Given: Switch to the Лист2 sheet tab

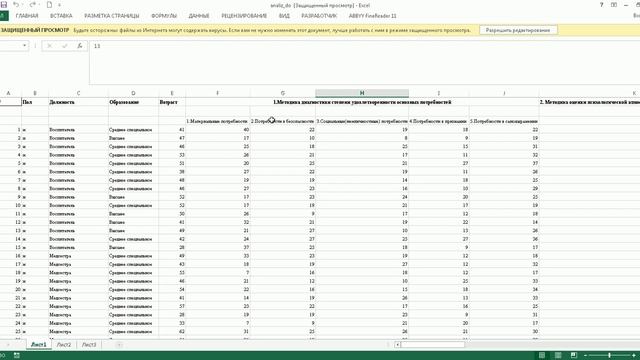Looking at the screenshot, I should [x=64, y=345].
